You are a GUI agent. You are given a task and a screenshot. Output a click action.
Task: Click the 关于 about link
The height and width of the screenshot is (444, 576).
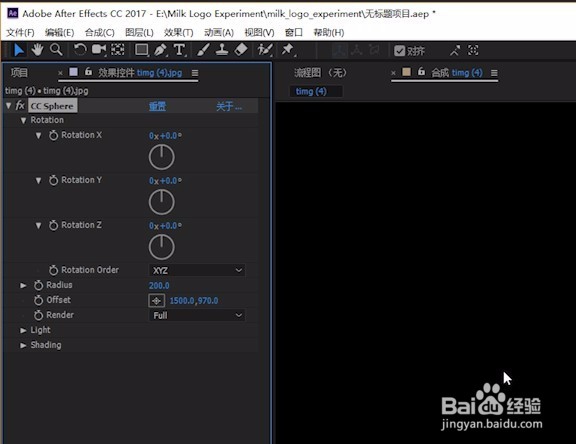tap(228, 107)
